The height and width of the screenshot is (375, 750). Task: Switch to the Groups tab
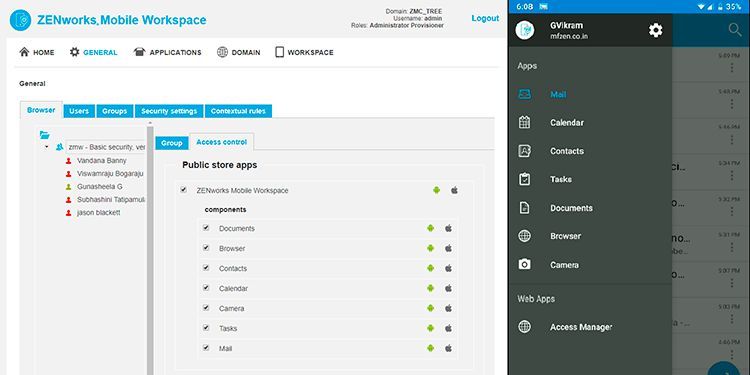(115, 111)
